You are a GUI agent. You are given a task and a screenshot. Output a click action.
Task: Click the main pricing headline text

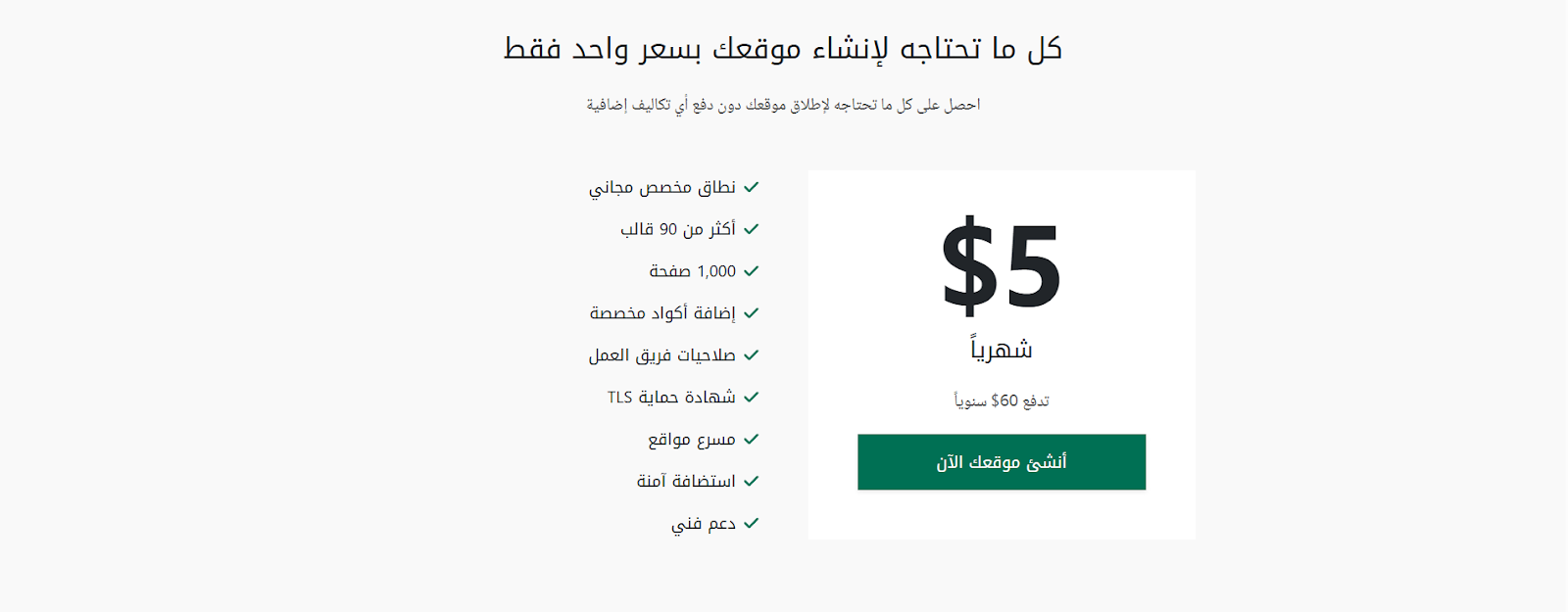[783, 48]
